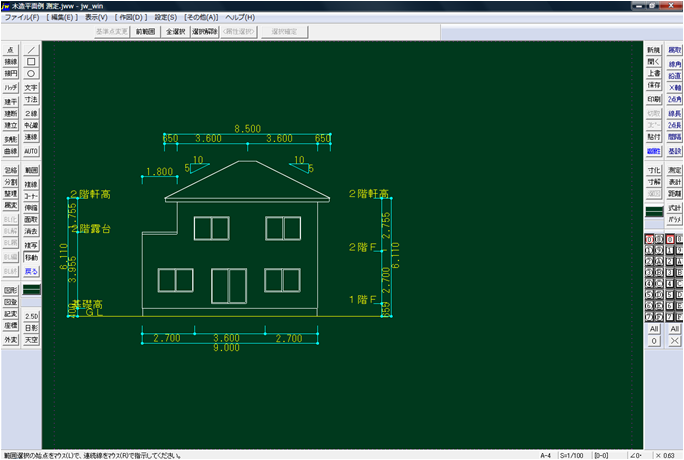Choose the 消去 erase tool
The height and width of the screenshot is (460, 684).
[x=31, y=232]
